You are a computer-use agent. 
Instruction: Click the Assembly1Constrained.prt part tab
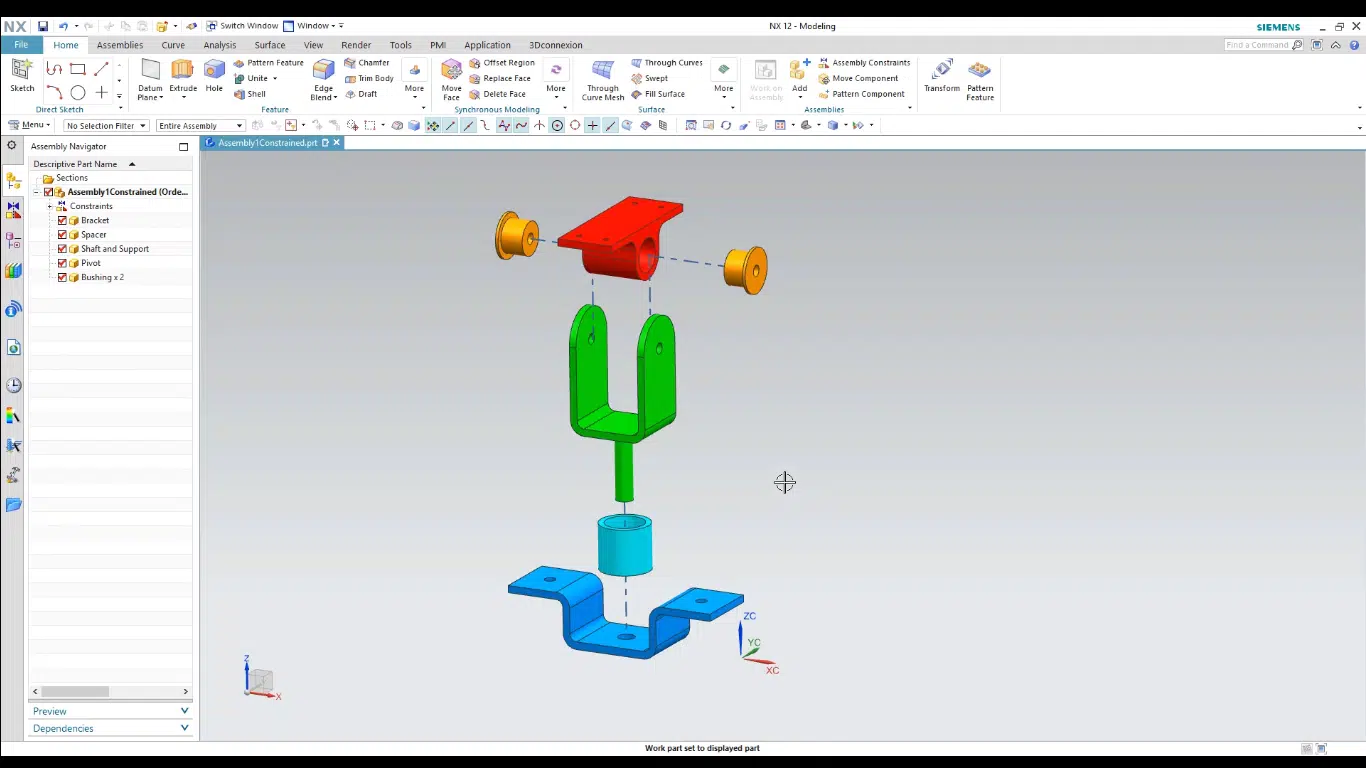coord(268,142)
